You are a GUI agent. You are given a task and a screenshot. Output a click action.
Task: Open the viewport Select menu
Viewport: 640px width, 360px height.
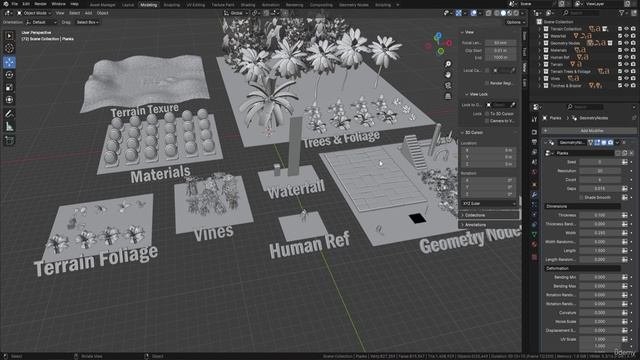74,13
